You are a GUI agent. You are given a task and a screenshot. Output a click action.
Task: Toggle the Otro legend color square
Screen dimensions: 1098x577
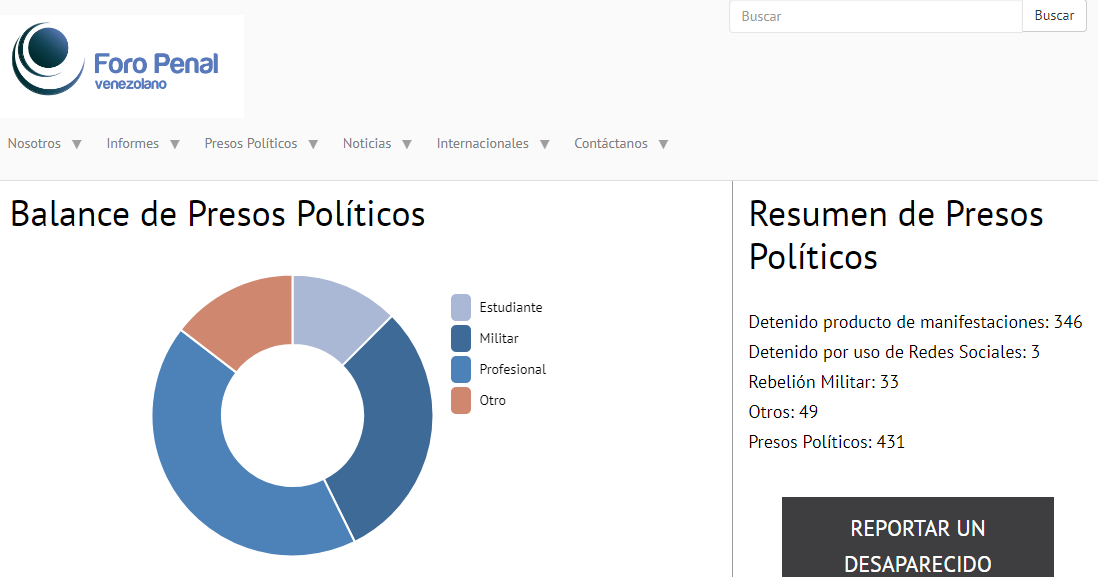click(x=461, y=400)
